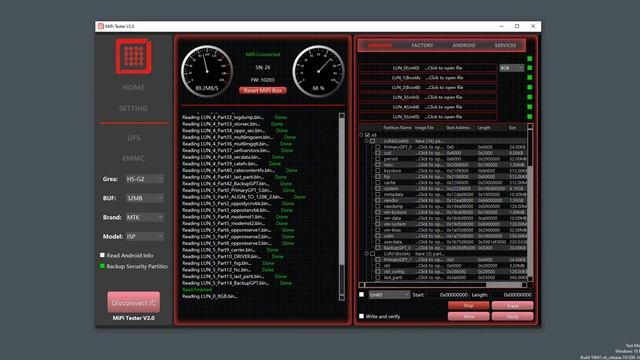Click LUN_1(BootA) Click to open file field
This screenshot has height=360, width=640.
click(427, 78)
